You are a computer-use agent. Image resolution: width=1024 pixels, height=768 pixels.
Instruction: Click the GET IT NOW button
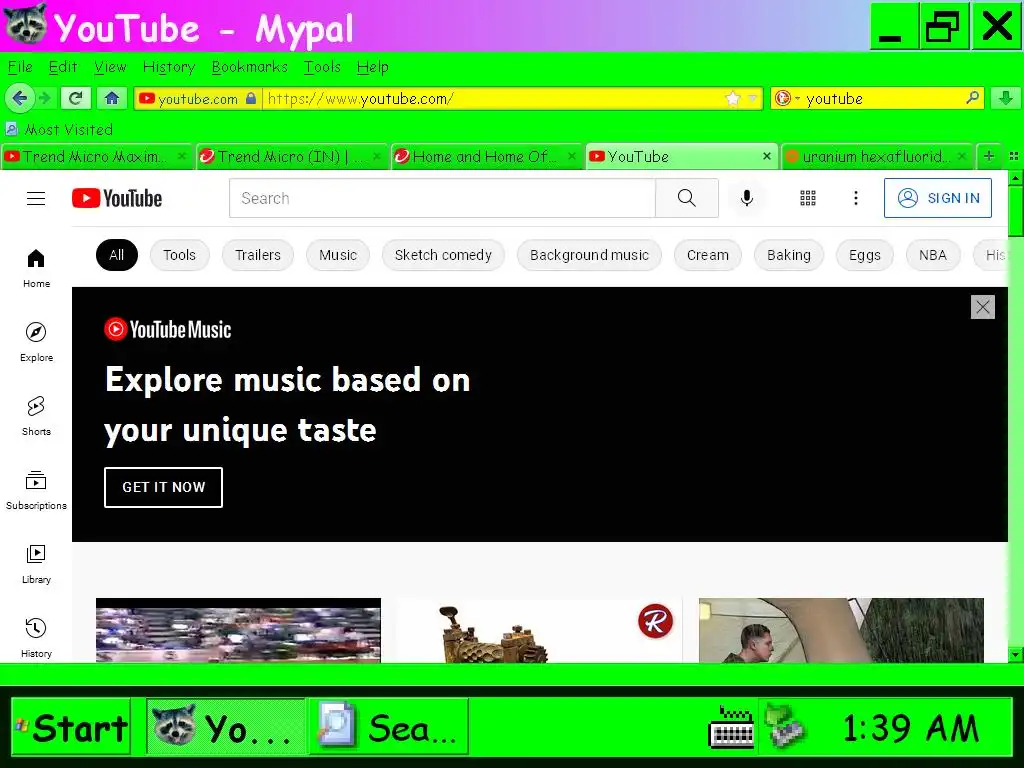tap(163, 487)
